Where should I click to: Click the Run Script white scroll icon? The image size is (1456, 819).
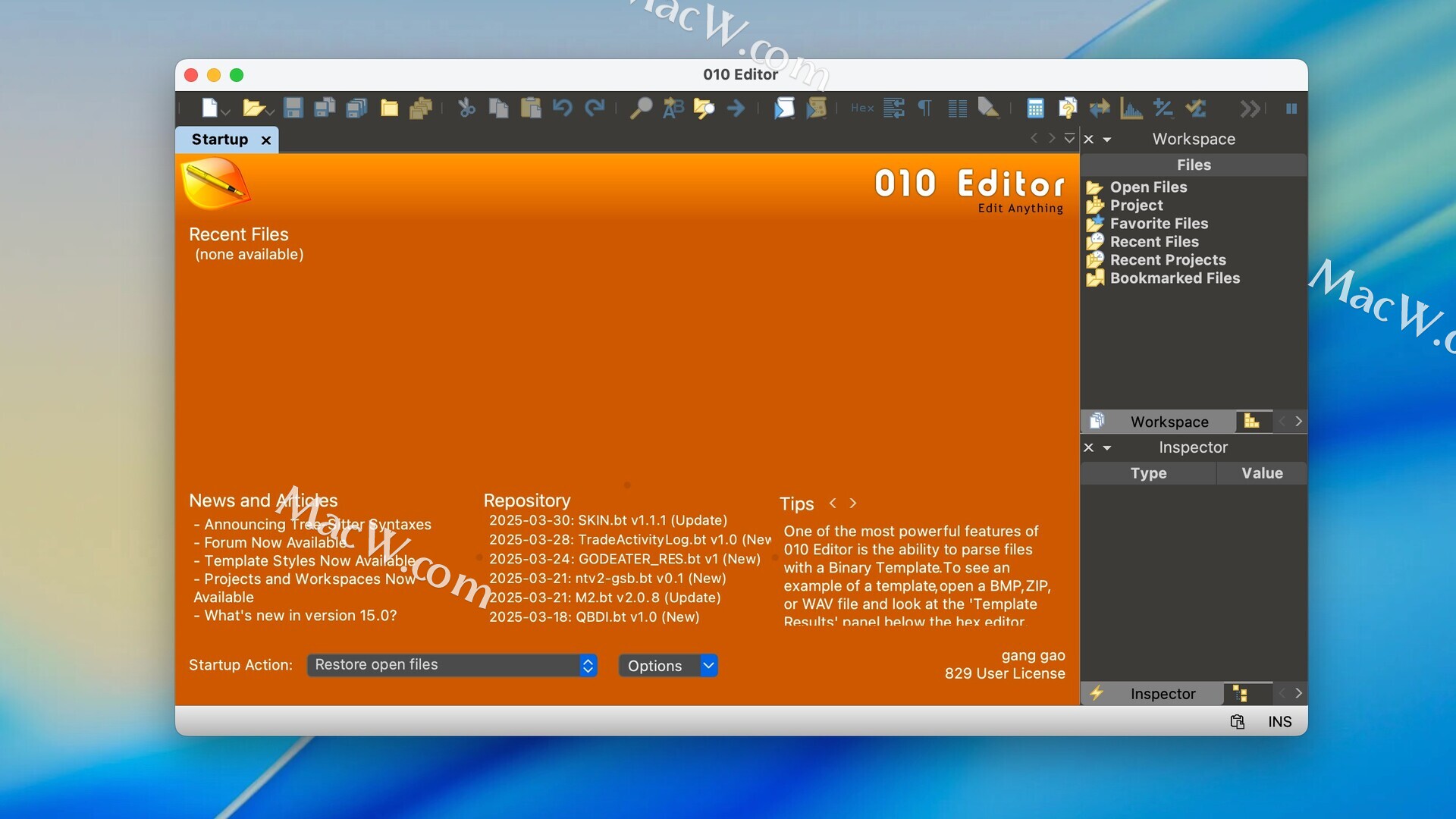(784, 108)
